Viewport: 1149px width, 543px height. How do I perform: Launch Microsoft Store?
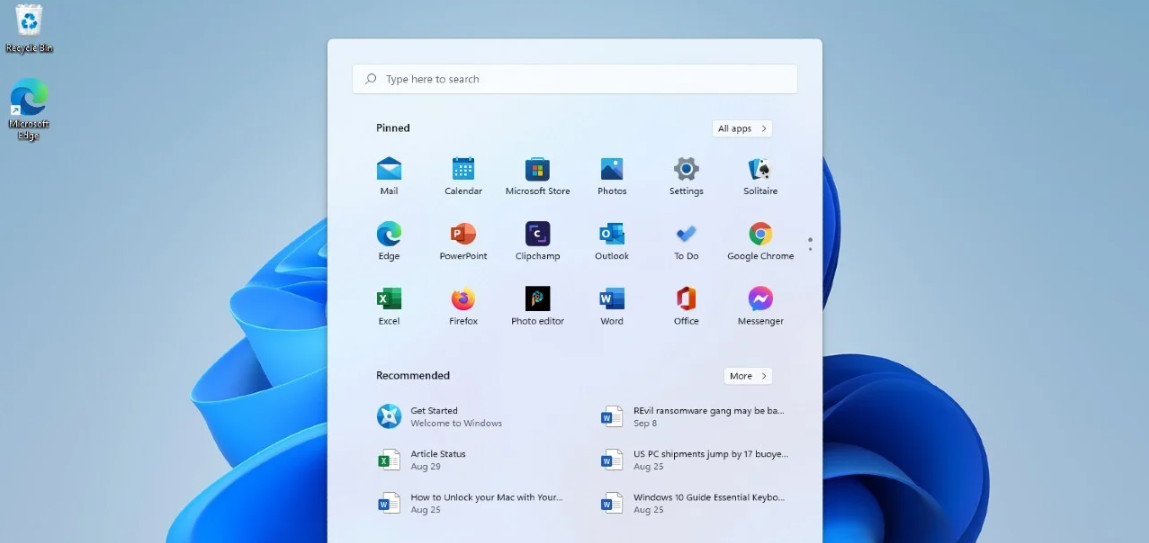tap(537, 176)
